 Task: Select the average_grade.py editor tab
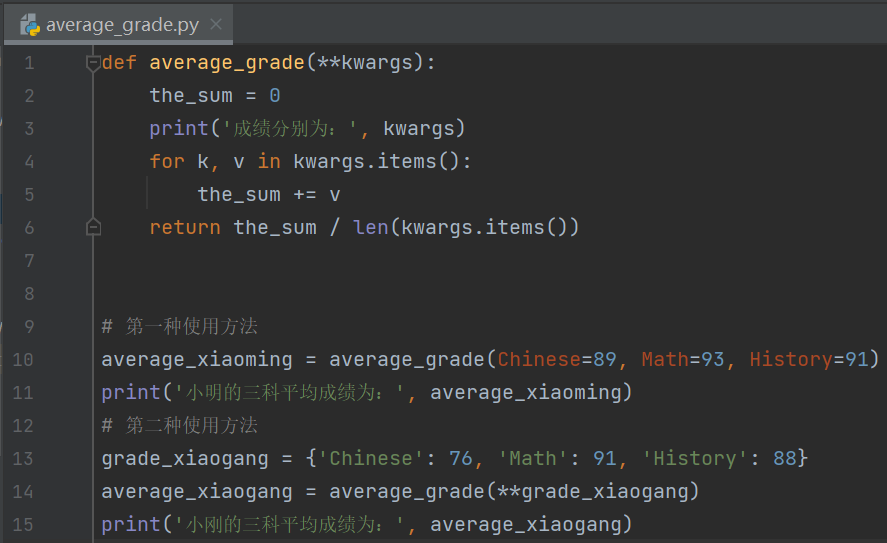point(122,25)
